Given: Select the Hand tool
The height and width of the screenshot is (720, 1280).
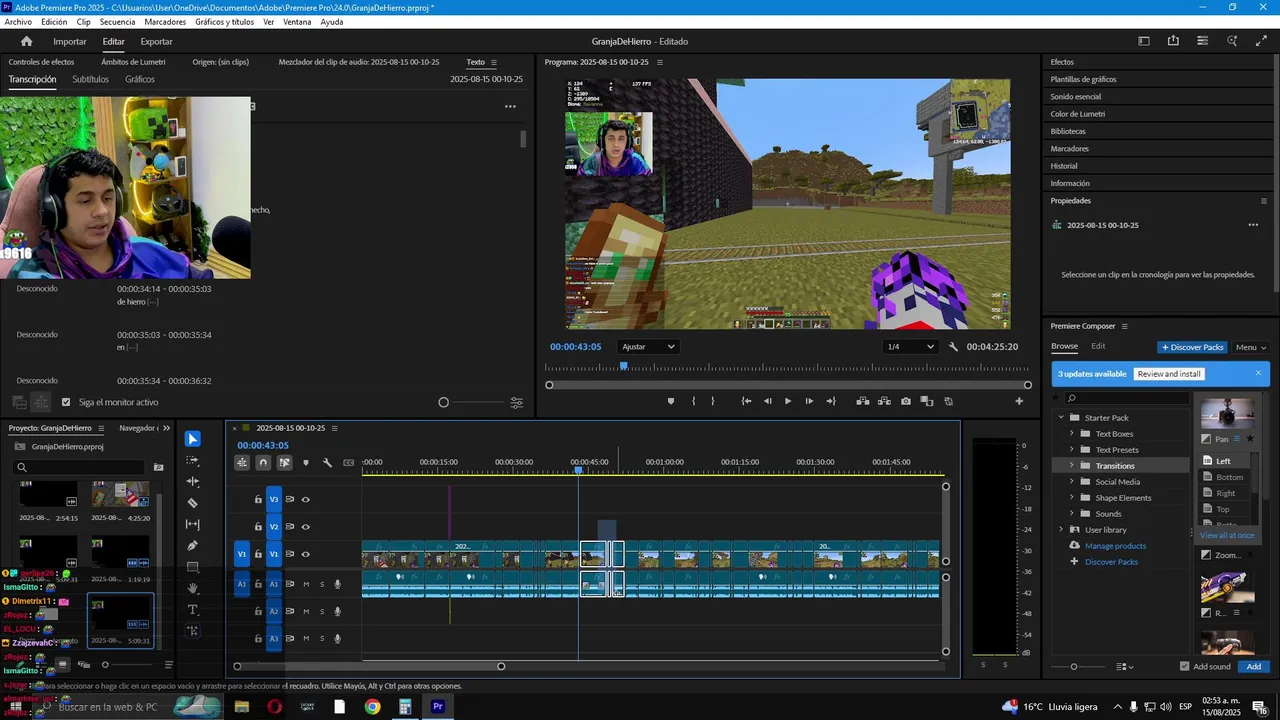Looking at the screenshot, I should (x=193, y=588).
